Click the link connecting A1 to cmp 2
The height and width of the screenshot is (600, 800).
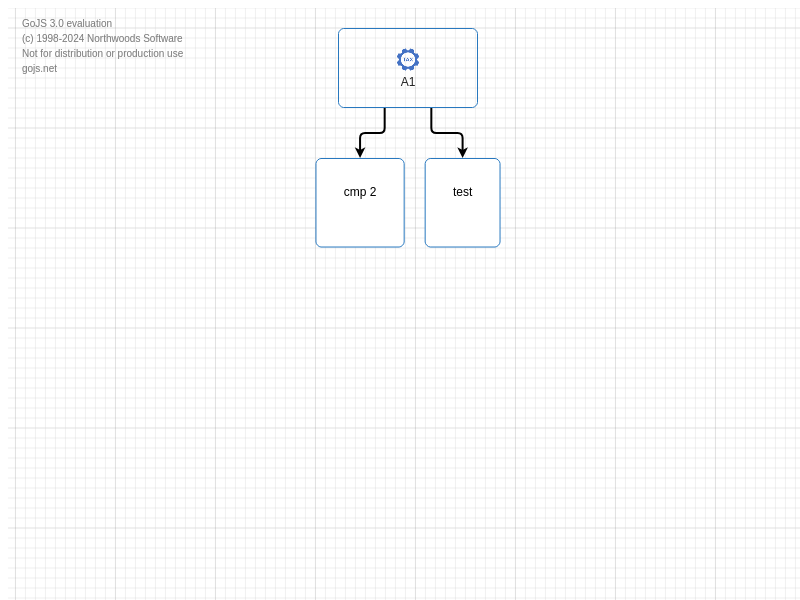372,133
